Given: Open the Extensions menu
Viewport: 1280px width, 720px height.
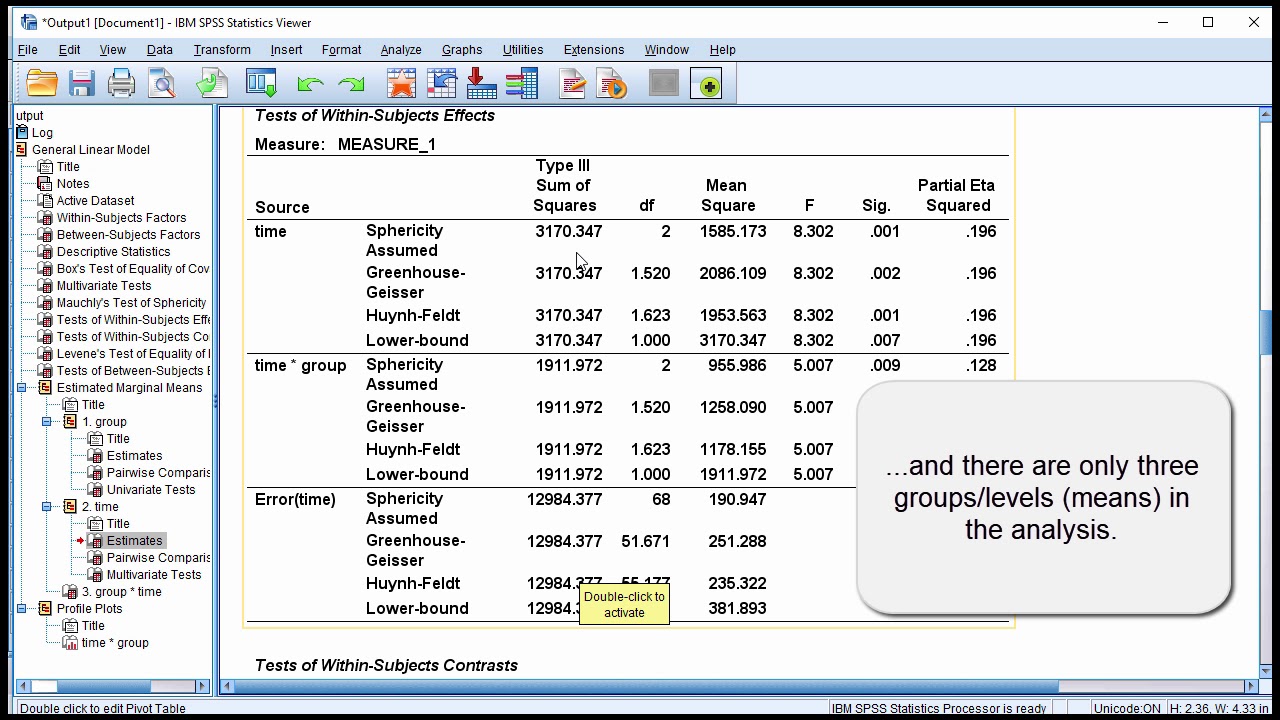Looking at the screenshot, I should coord(594,49).
